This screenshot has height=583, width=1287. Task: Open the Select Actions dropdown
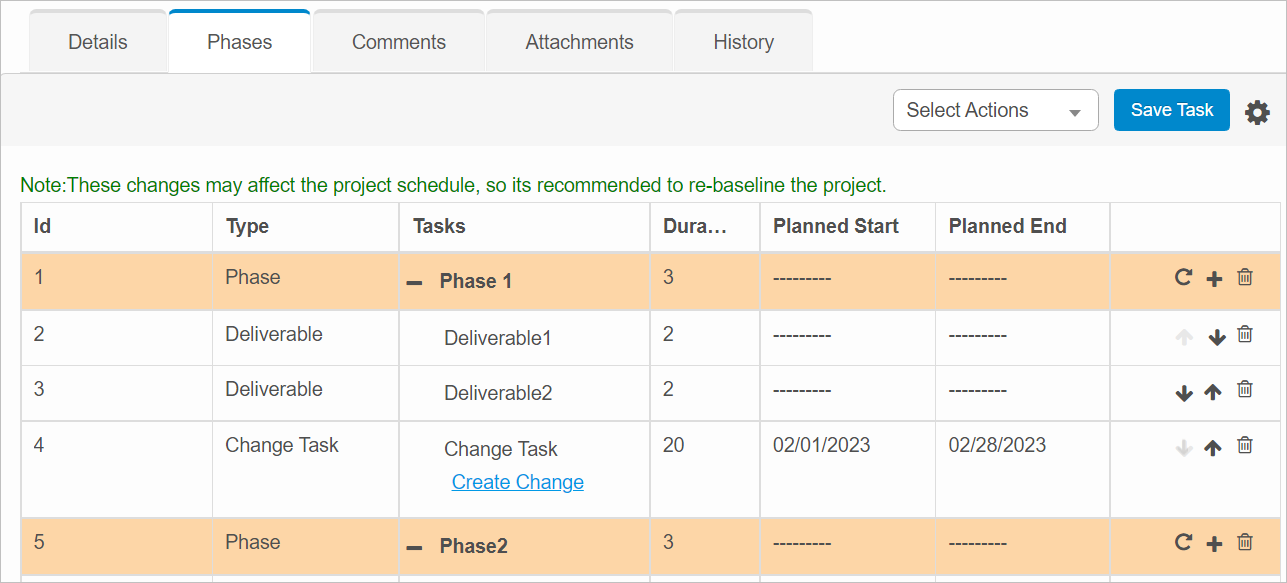[x=995, y=110]
